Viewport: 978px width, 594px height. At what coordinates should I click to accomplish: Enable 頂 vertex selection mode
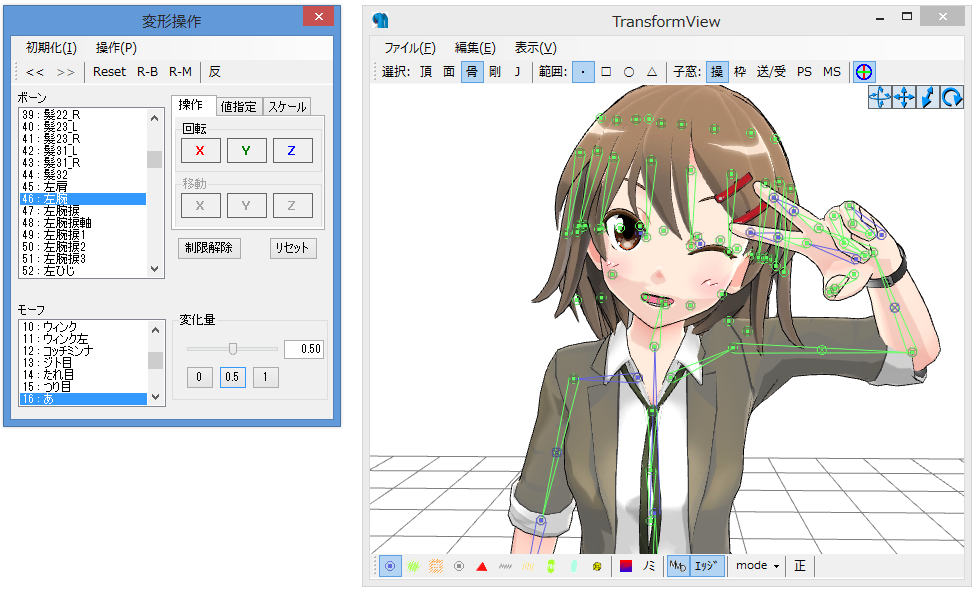point(426,71)
